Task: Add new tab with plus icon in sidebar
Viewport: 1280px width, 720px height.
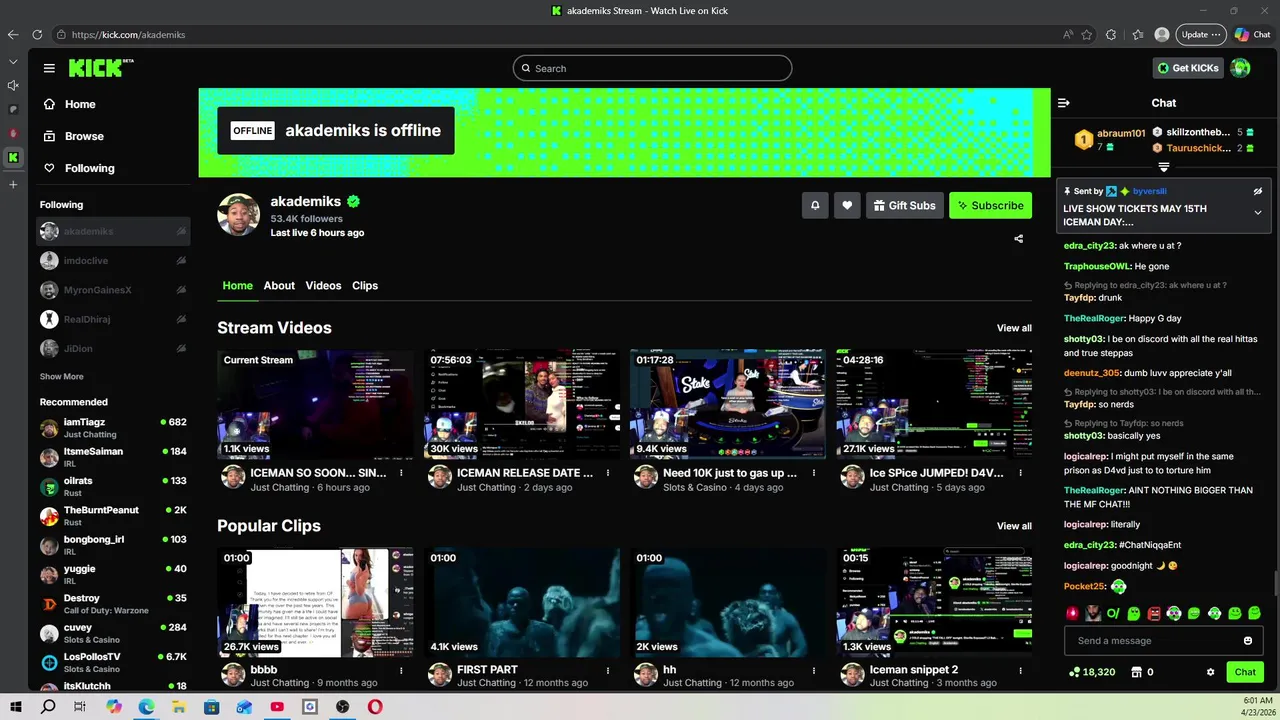Action: (13, 184)
